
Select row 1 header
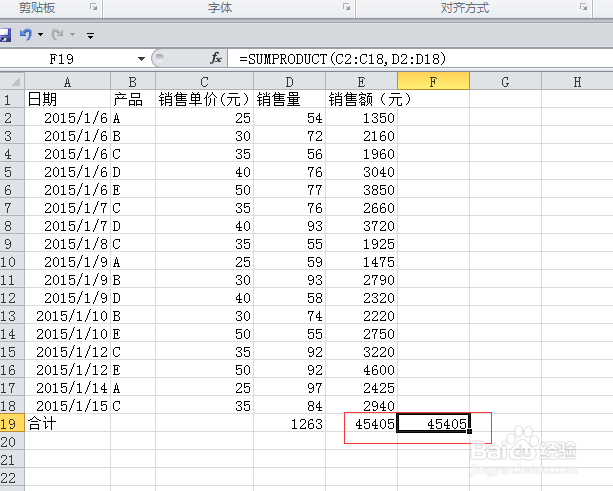click(x=12, y=99)
